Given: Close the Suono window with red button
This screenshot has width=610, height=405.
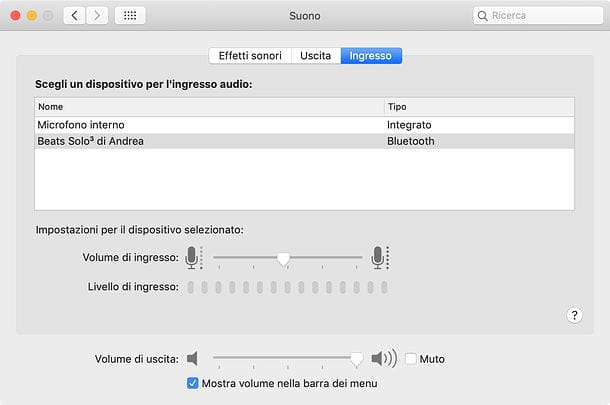Looking at the screenshot, I should (15, 16).
